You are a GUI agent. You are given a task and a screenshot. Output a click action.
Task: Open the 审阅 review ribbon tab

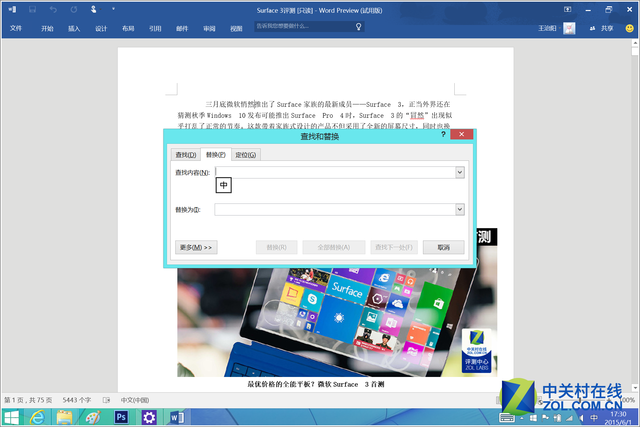209,29
